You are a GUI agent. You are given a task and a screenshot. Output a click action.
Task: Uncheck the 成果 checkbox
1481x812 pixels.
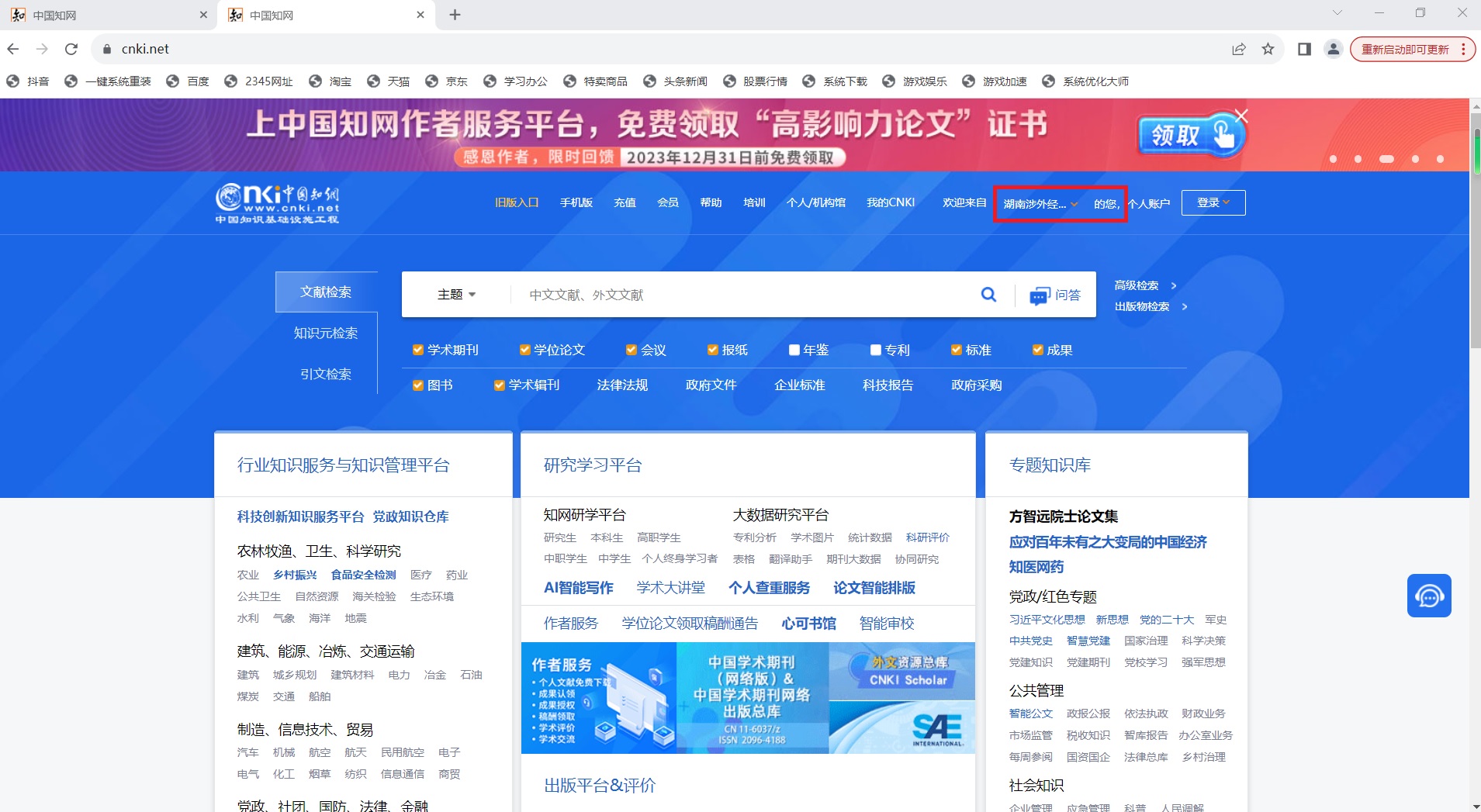pos(1037,350)
